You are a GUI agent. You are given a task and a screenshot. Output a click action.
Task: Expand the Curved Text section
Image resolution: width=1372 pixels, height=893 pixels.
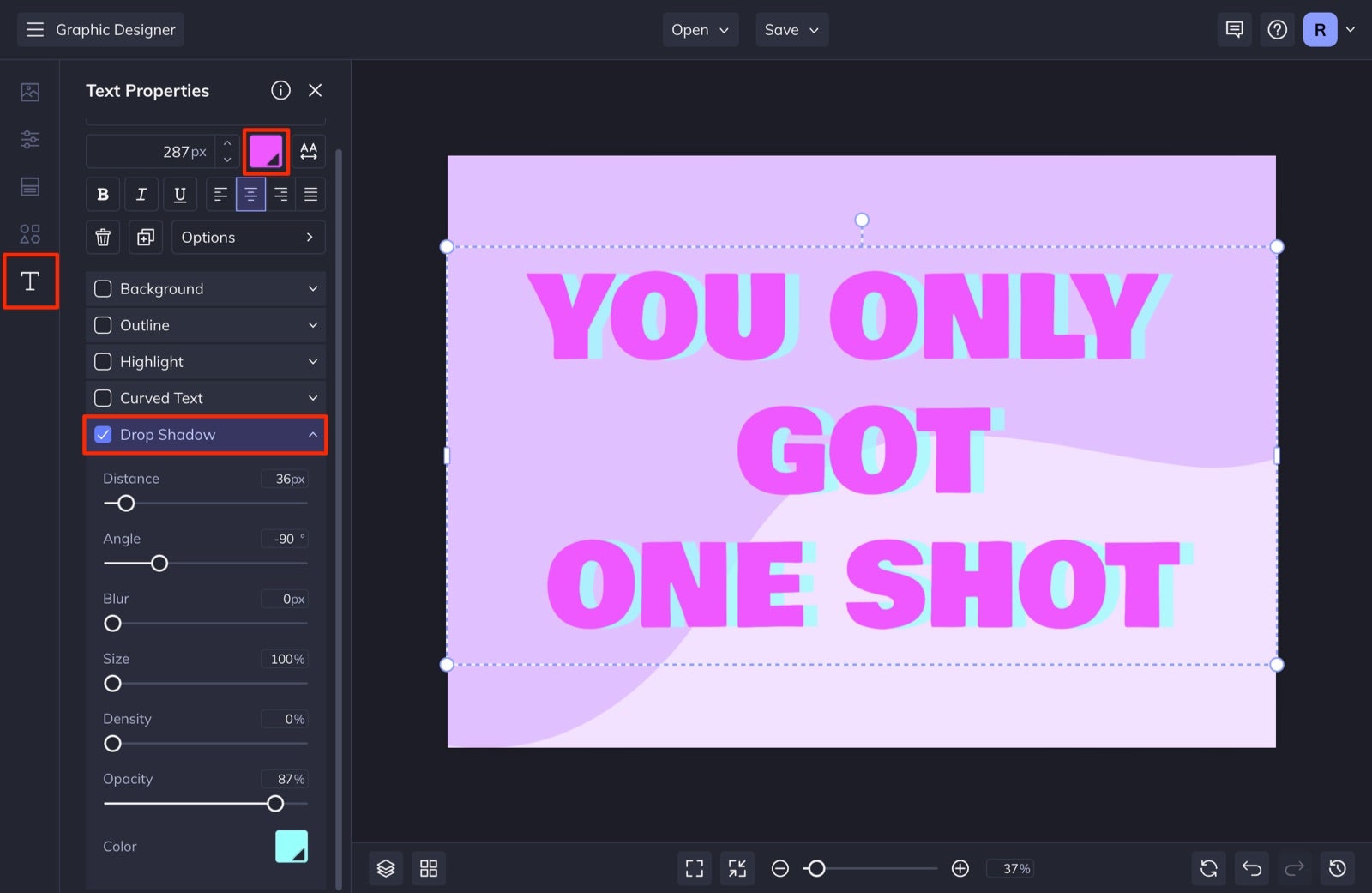click(313, 397)
